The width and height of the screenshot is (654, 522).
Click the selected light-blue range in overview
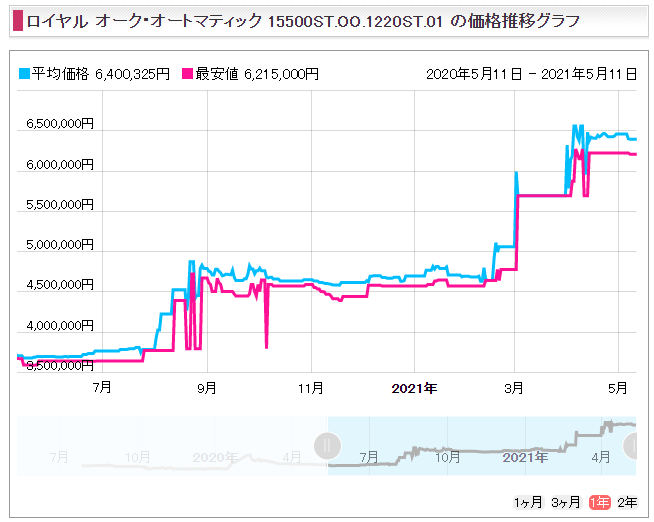pos(482,446)
